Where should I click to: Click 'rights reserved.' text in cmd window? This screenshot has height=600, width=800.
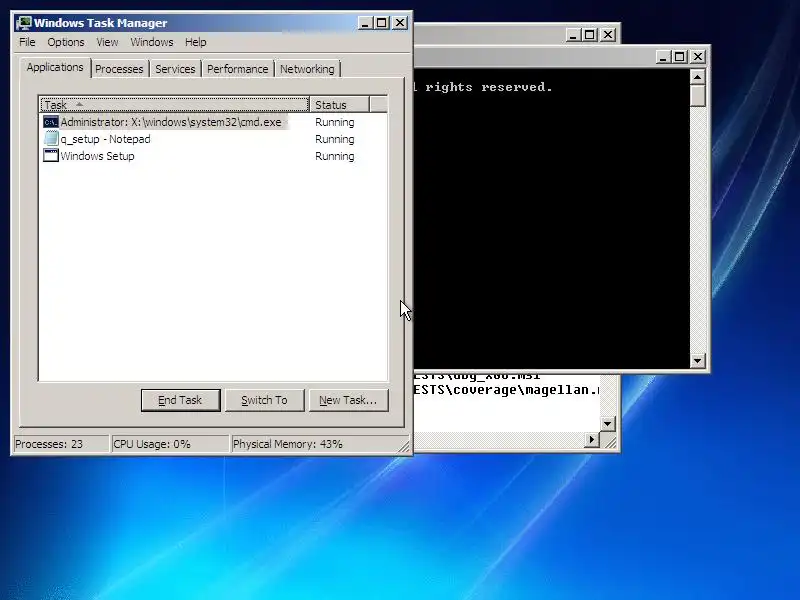[x=488, y=87]
